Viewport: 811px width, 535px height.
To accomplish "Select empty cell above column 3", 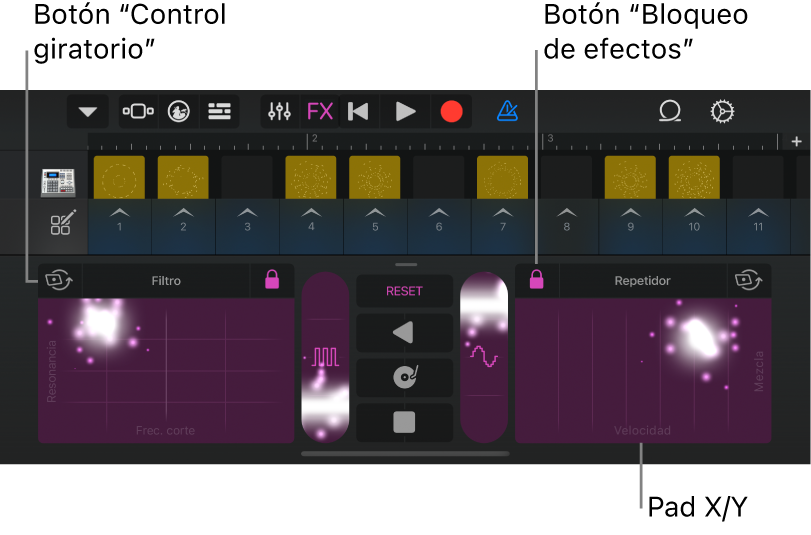I will (x=247, y=177).
